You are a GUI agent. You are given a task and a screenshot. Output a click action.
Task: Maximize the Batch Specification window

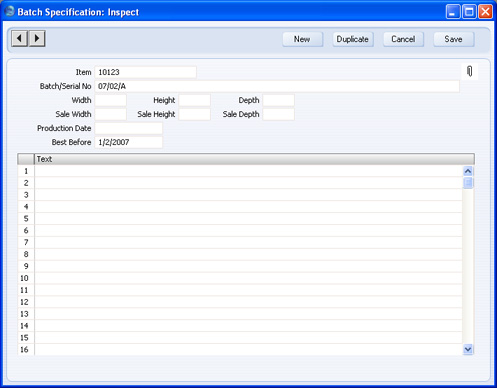tap(469, 12)
